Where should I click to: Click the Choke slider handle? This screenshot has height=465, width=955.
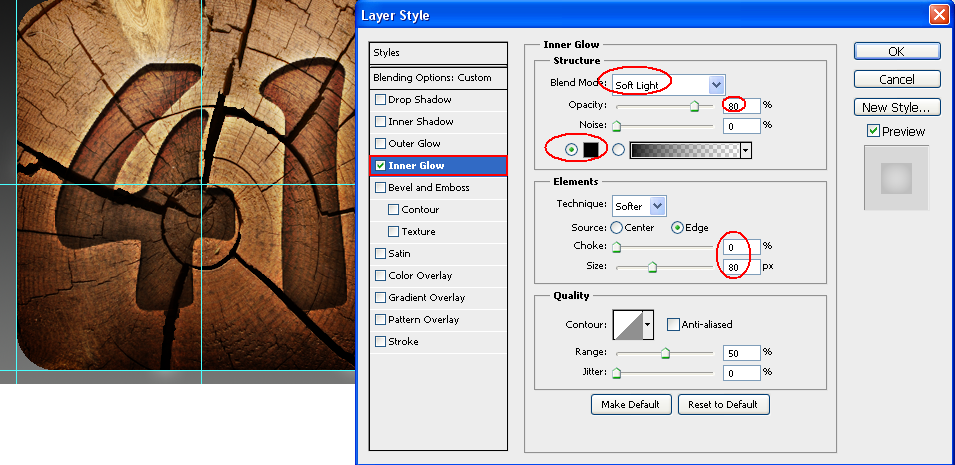616,248
